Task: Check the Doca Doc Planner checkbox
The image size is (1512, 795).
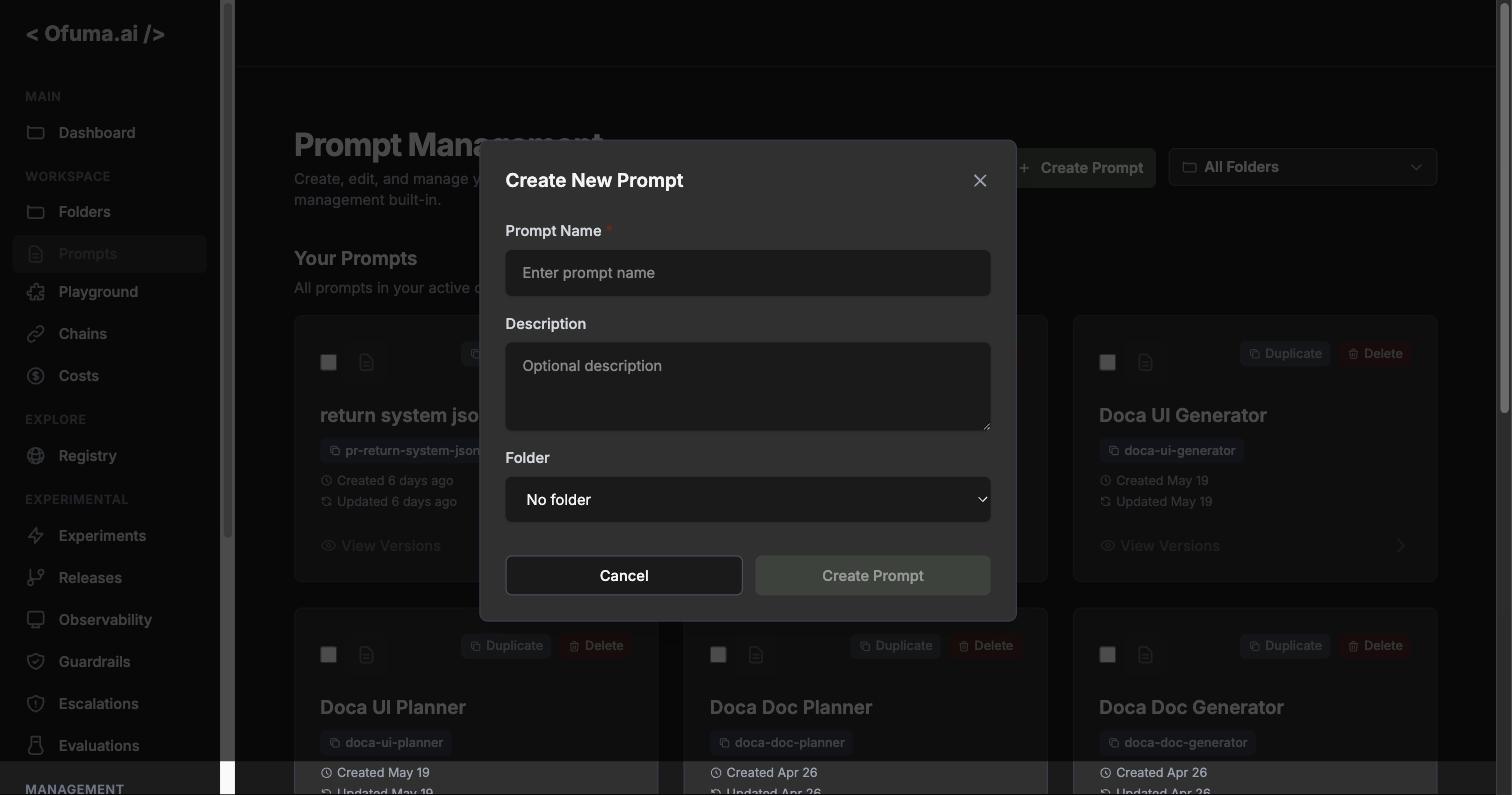Action: [x=718, y=654]
